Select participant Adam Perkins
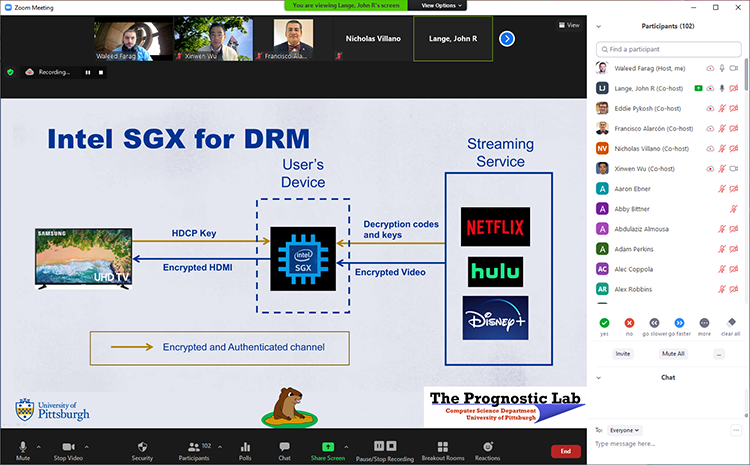The width and height of the screenshot is (750, 465). (x=668, y=249)
